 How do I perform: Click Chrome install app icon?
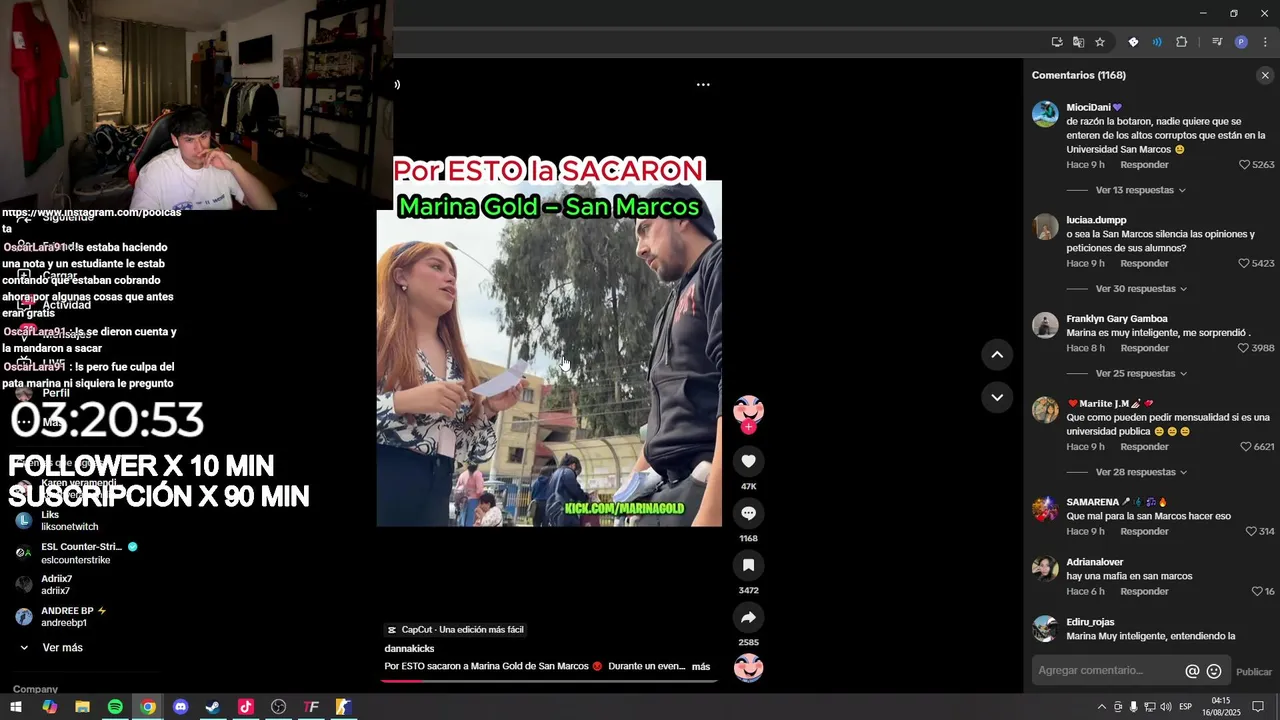tap(1057, 42)
